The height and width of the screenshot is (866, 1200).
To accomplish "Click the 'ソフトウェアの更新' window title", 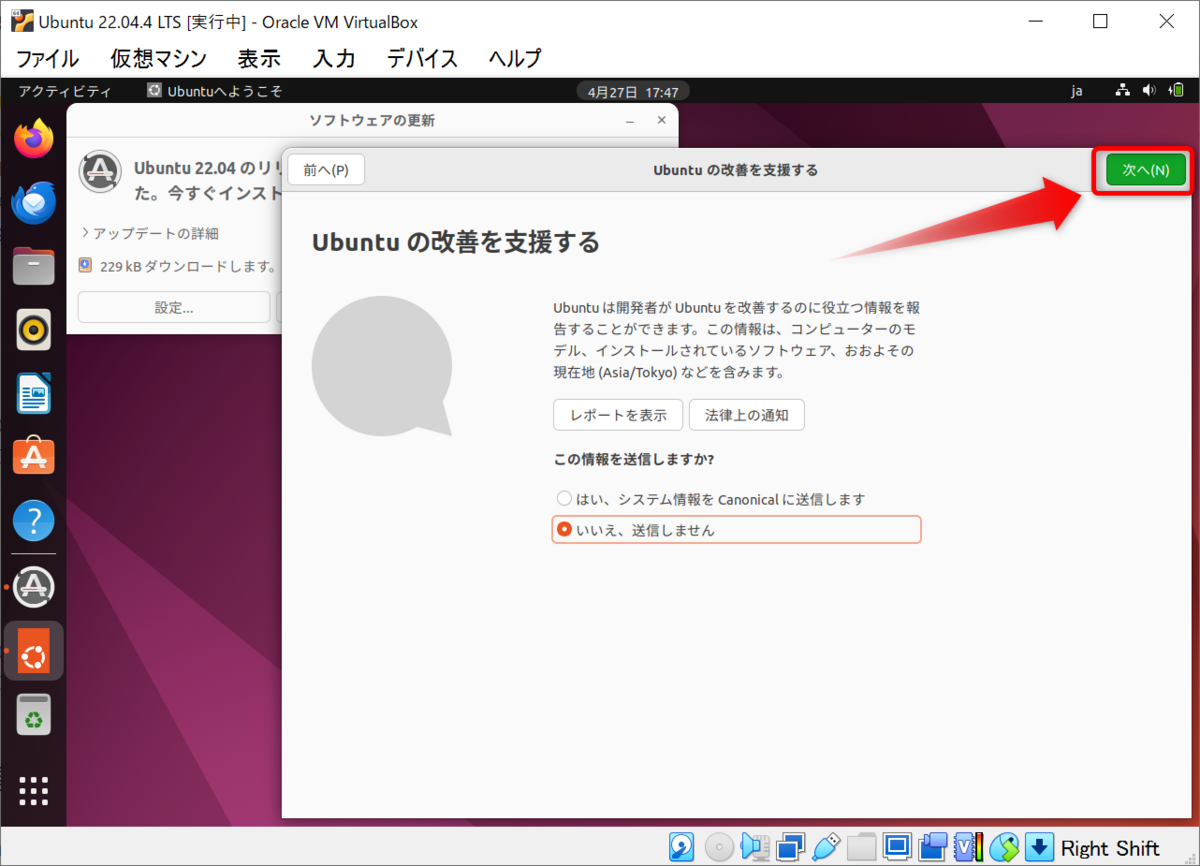I will [371, 121].
